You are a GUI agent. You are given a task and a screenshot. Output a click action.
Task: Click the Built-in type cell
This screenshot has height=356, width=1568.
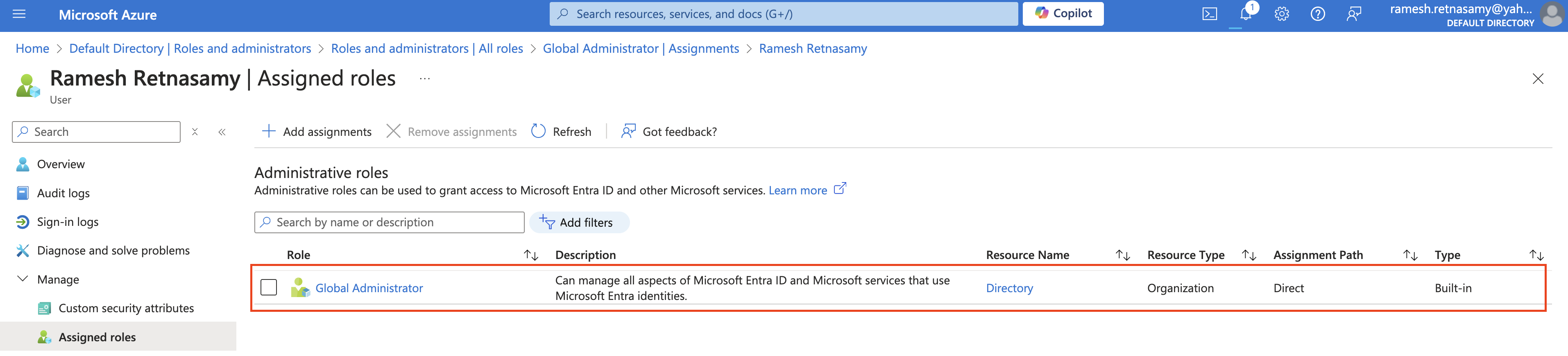click(x=1452, y=288)
